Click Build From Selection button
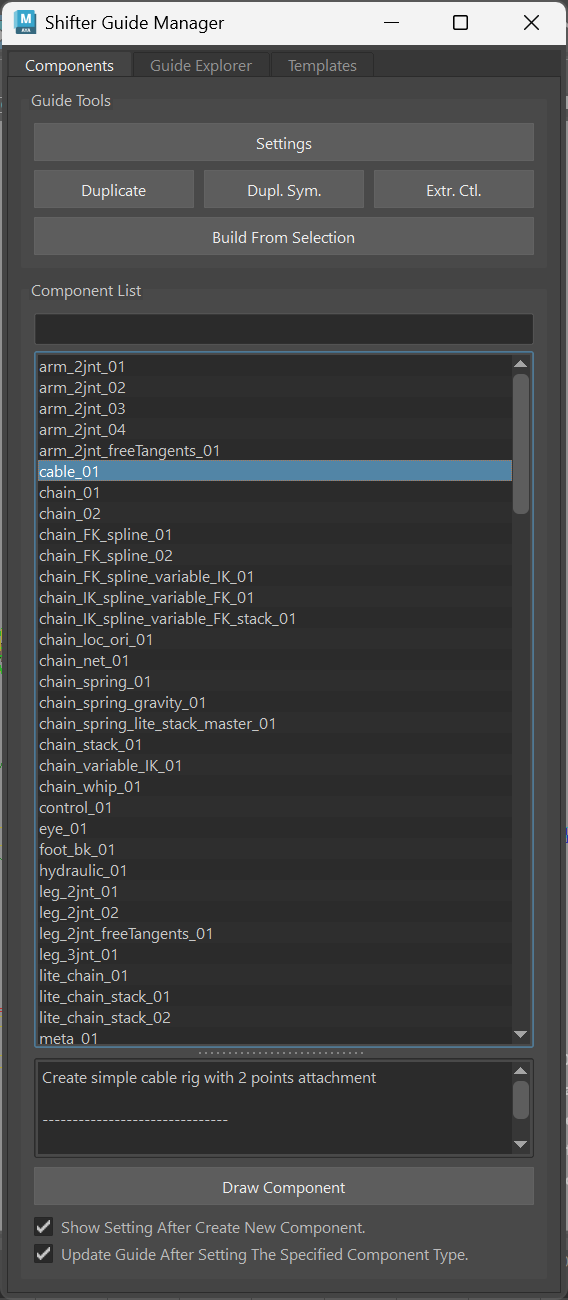Viewport: 568px width, 1300px height. 284,237
